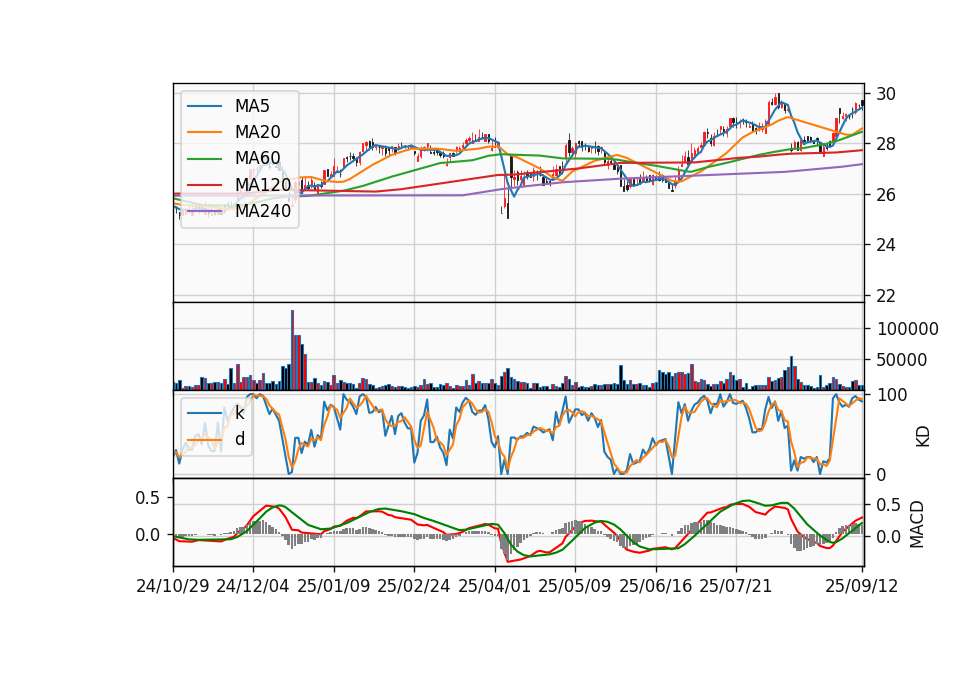Click the green MA60 legend line swatch
The image size is (960, 690).
click(204, 159)
